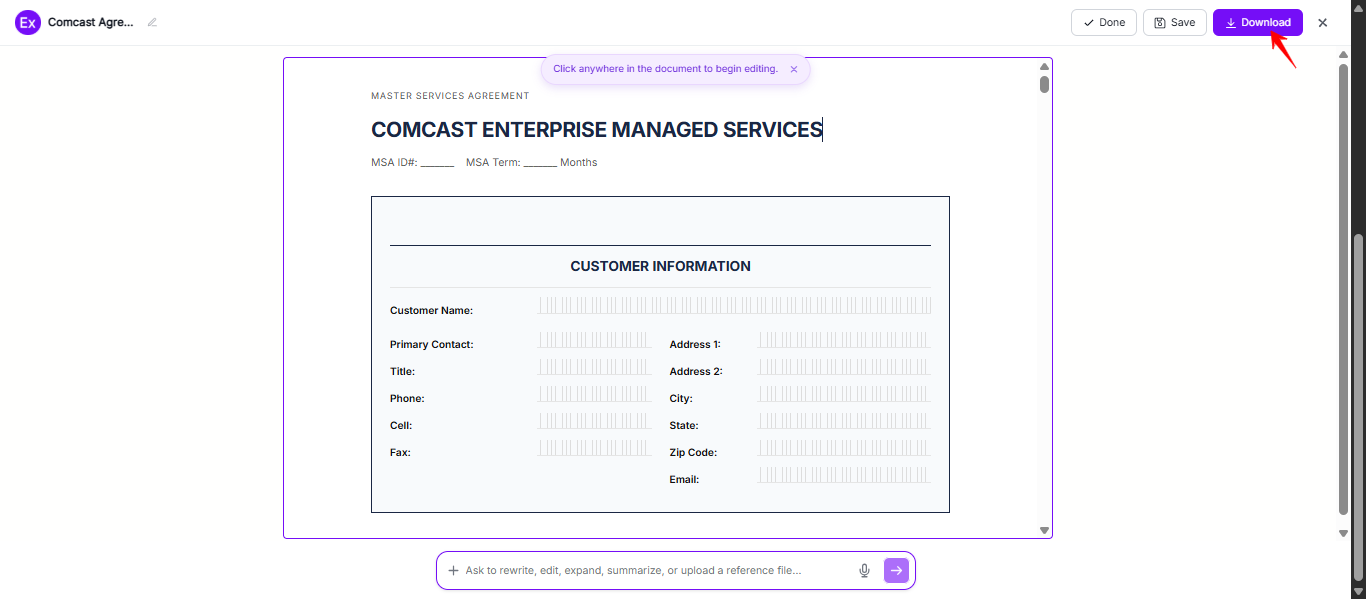The image size is (1366, 599).
Task: Click the plus attach icon in prompt bar
Action: pos(453,570)
